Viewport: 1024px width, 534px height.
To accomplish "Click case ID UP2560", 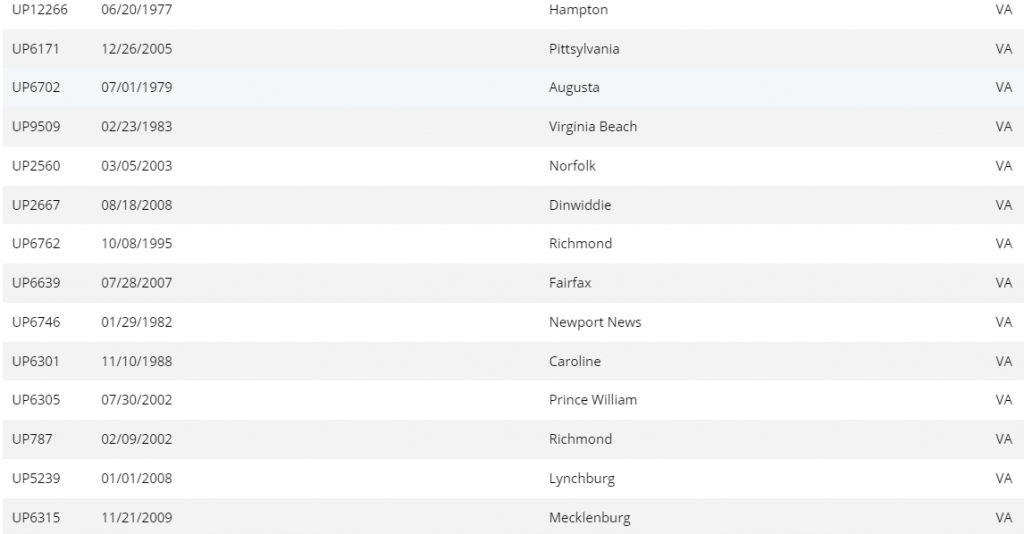I will tap(36, 166).
